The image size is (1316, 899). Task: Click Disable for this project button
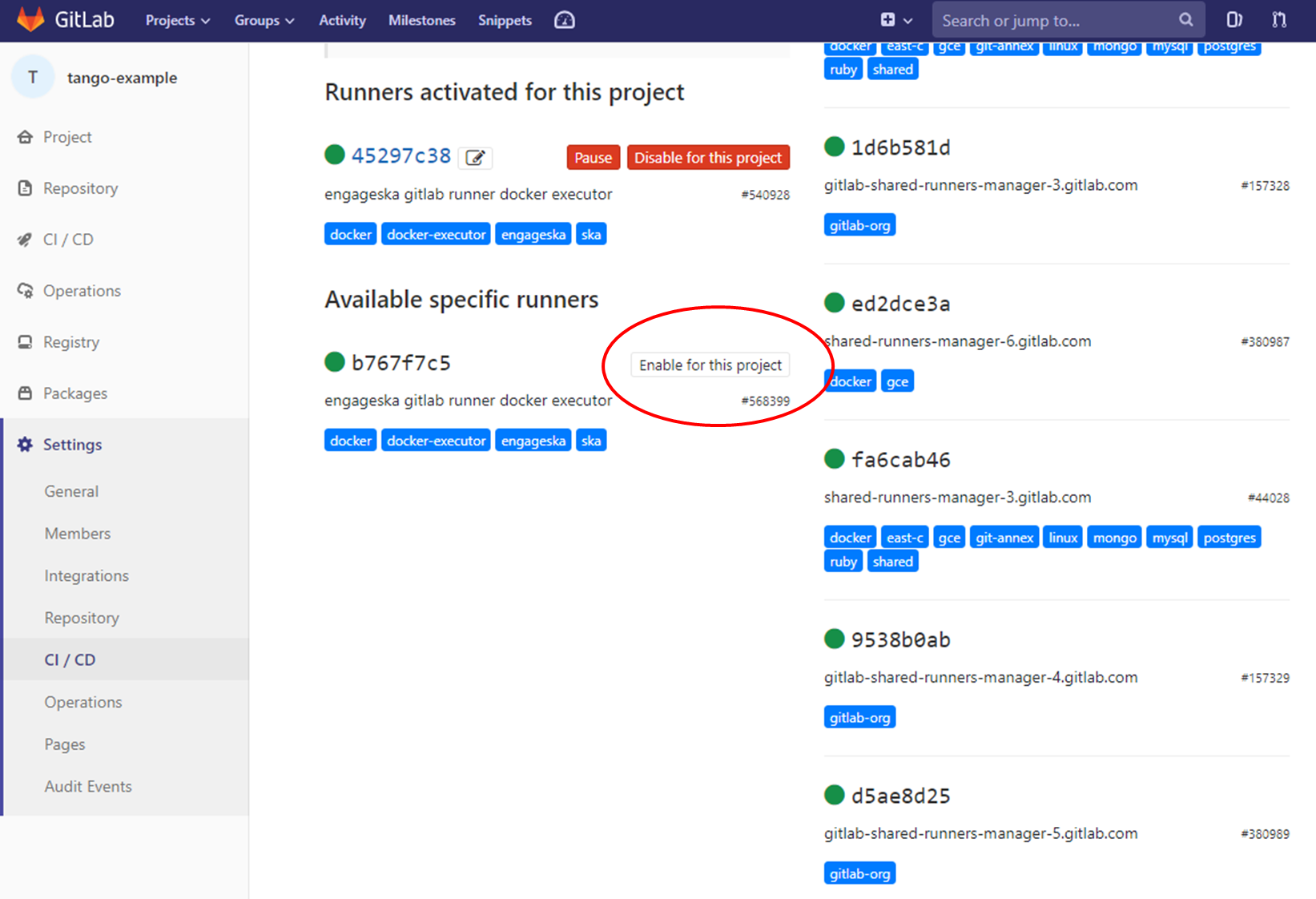708,158
